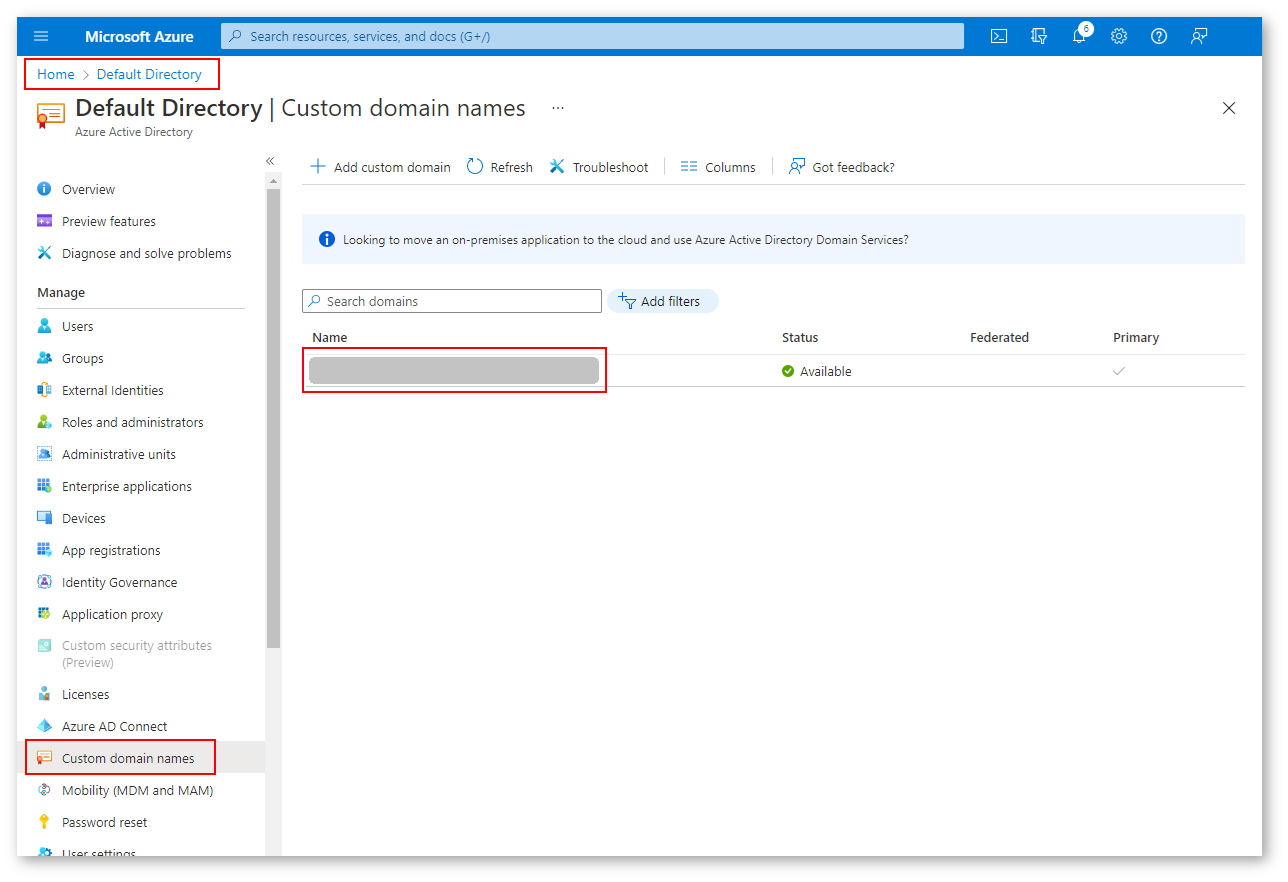
Task: Refresh the domain list
Action: coord(499,167)
